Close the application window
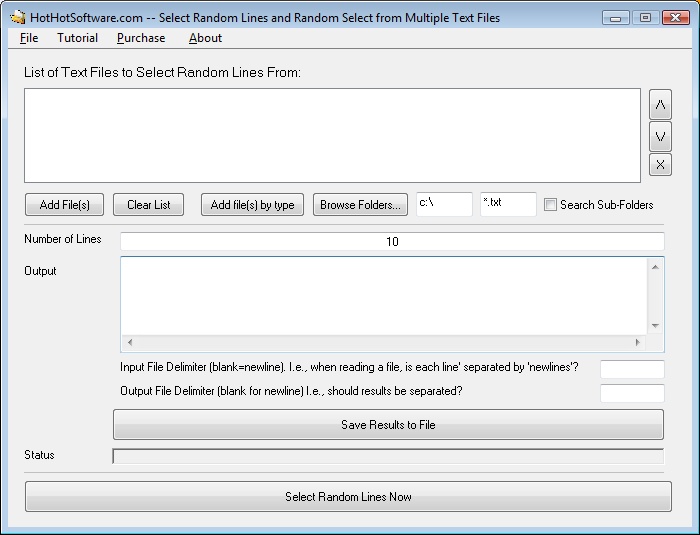Viewport: 700px width, 535px height. click(675, 18)
